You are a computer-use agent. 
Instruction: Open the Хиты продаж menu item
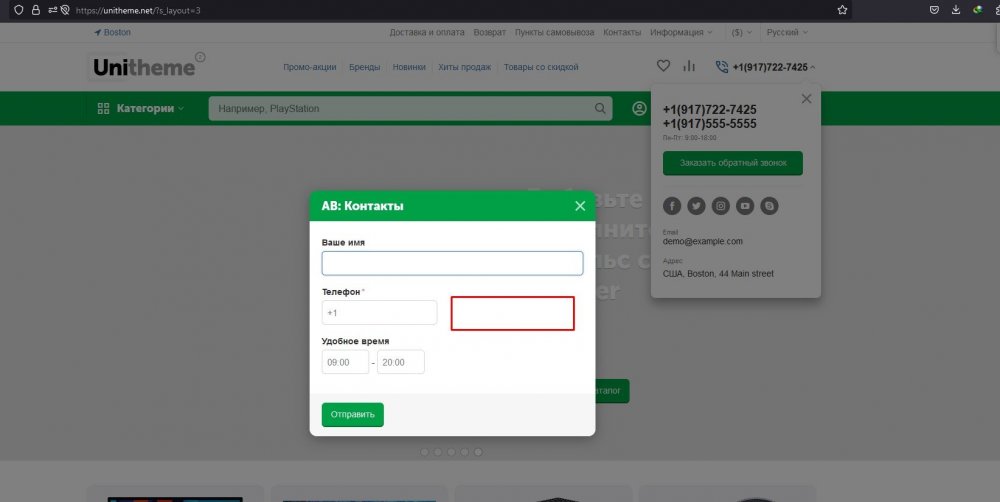point(464,67)
